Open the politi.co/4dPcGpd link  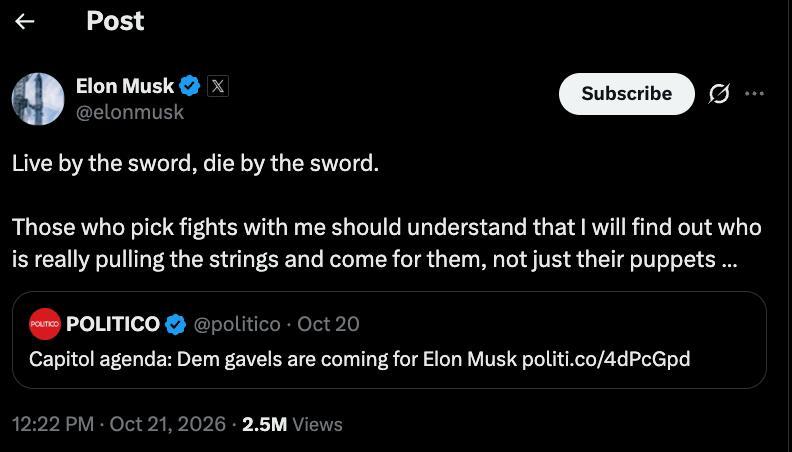(606, 359)
